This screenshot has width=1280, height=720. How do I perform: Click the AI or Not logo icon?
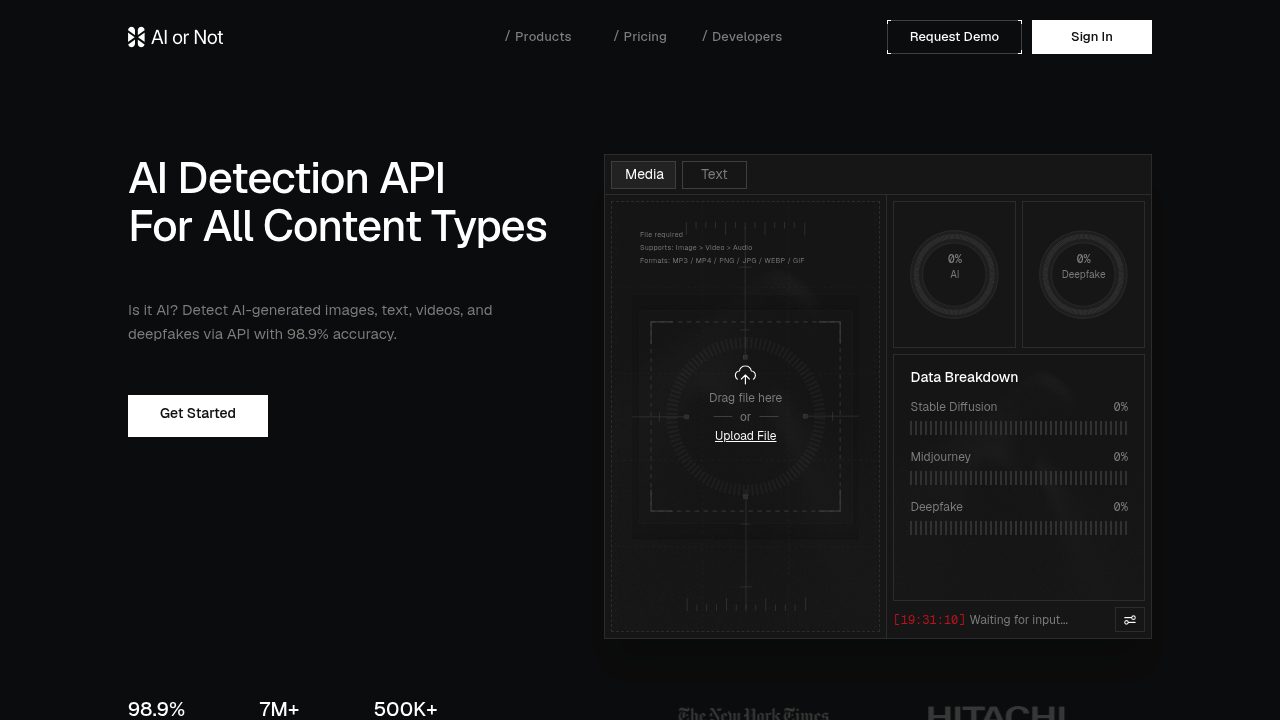coord(137,37)
